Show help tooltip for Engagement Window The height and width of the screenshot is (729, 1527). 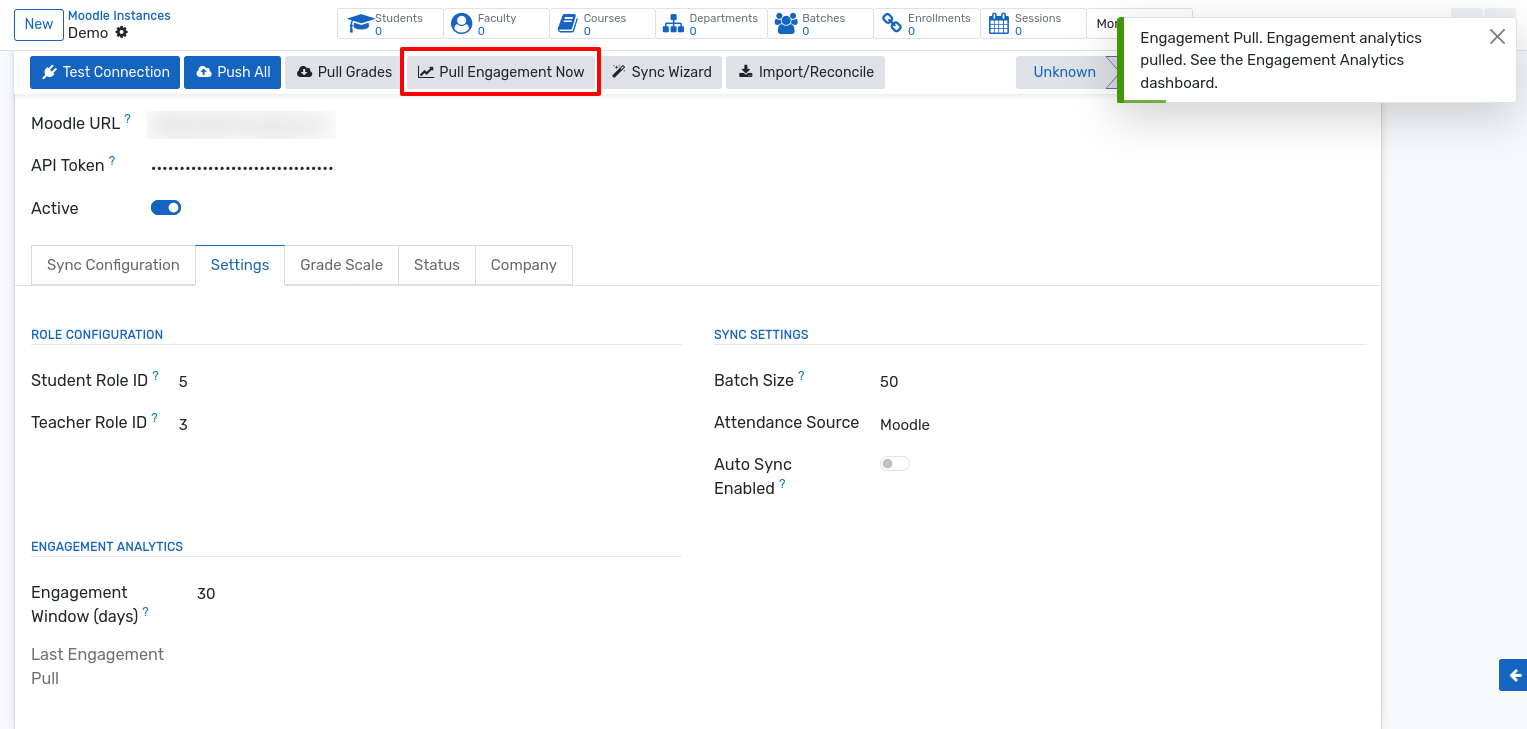145,611
